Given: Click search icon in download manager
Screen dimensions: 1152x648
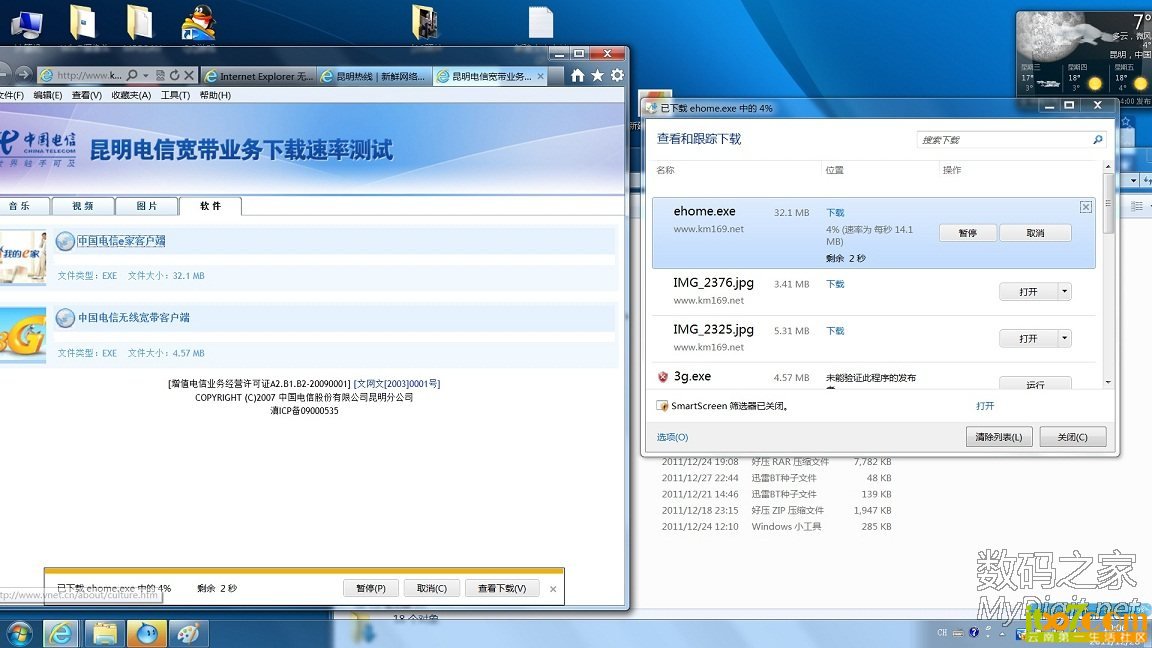Looking at the screenshot, I should click(1098, 140).
